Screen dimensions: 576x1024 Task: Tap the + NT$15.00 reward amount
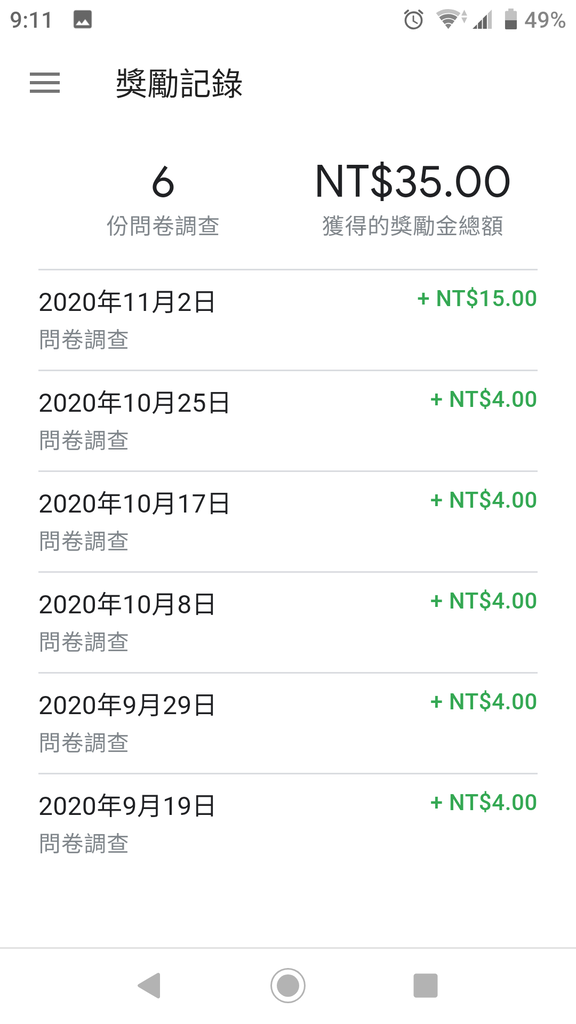[477, 299]
